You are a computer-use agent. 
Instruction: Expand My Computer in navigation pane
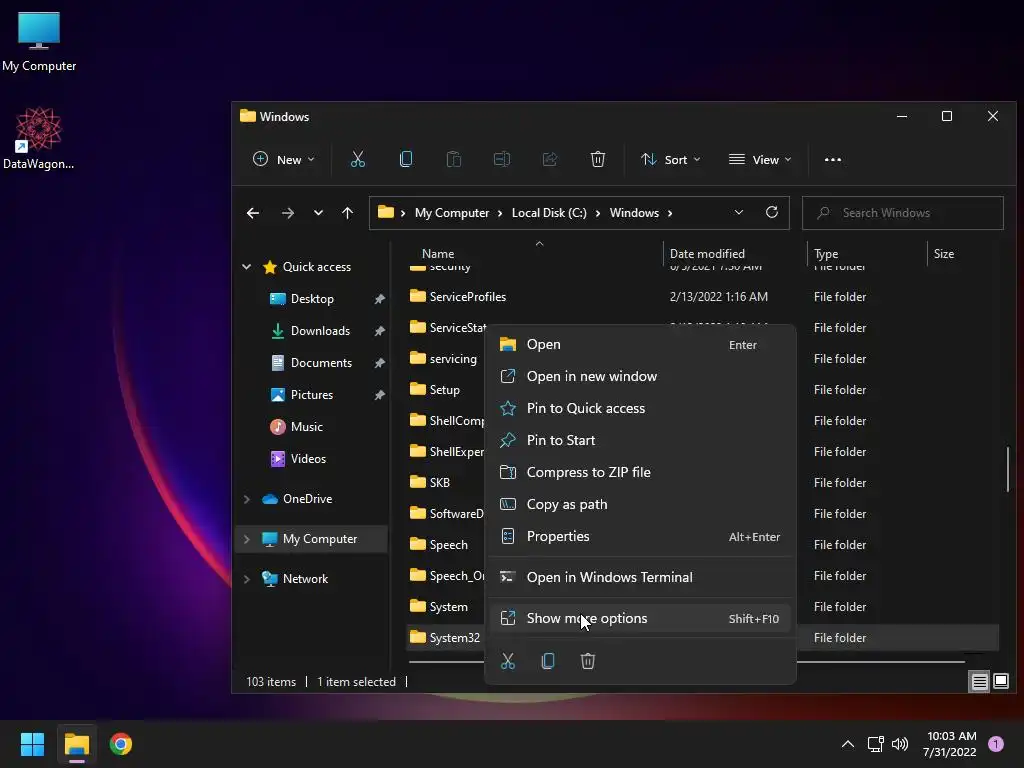click(x=247, y=539)
